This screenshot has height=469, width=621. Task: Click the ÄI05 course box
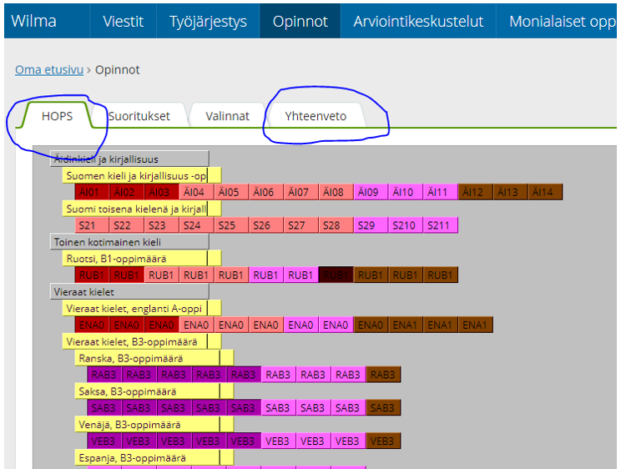click(x=229, y=192)
